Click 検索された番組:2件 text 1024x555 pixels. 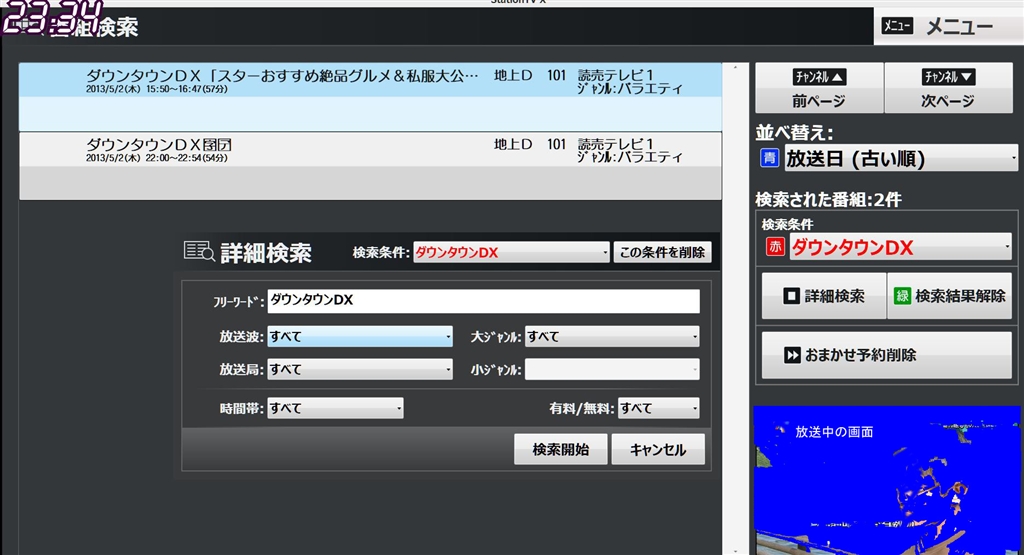(828, 199)
